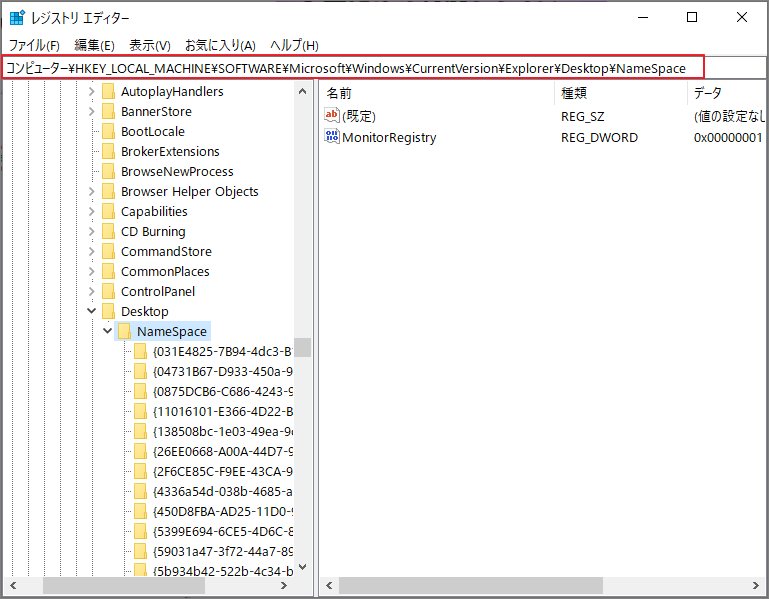Click the BrokerExtensions folder icon
The width and height of the screenshot is (769, 599).
coord(108,152)
